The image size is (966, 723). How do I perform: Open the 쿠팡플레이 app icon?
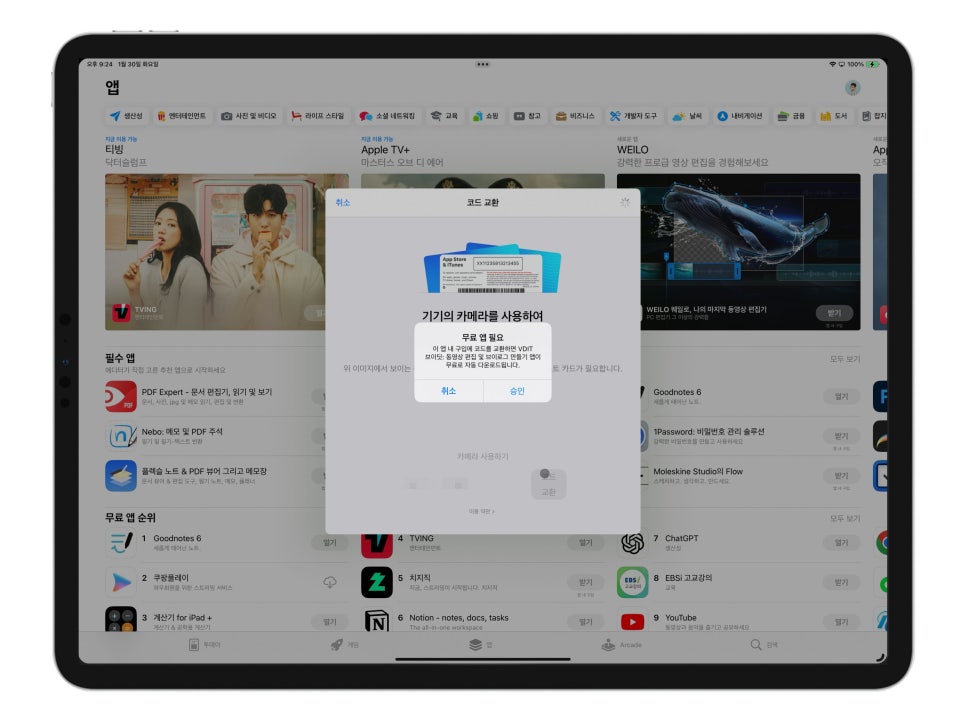click(x=121, y=583)
